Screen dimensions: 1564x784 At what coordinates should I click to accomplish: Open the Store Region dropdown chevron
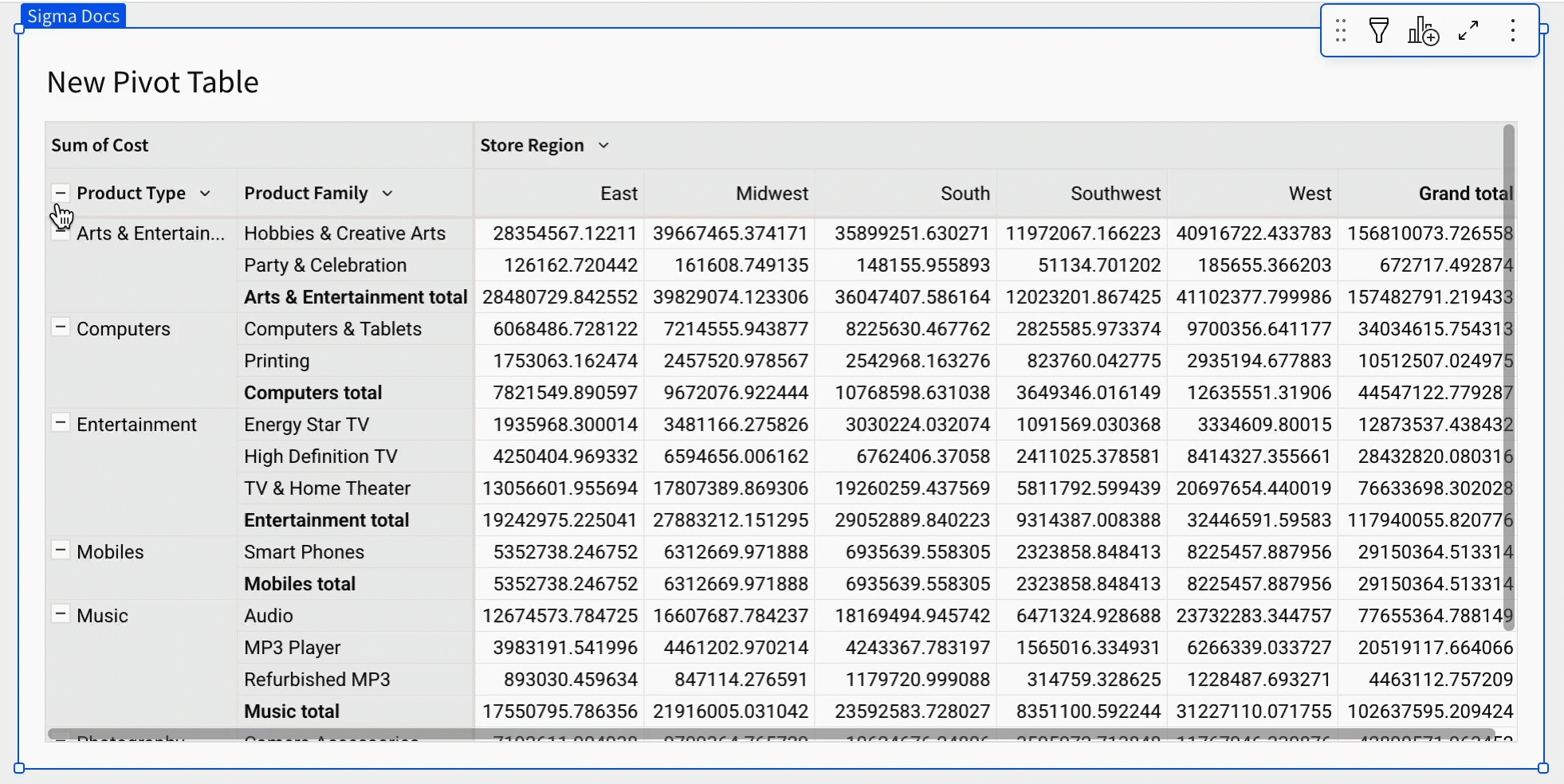coord(603,145)
